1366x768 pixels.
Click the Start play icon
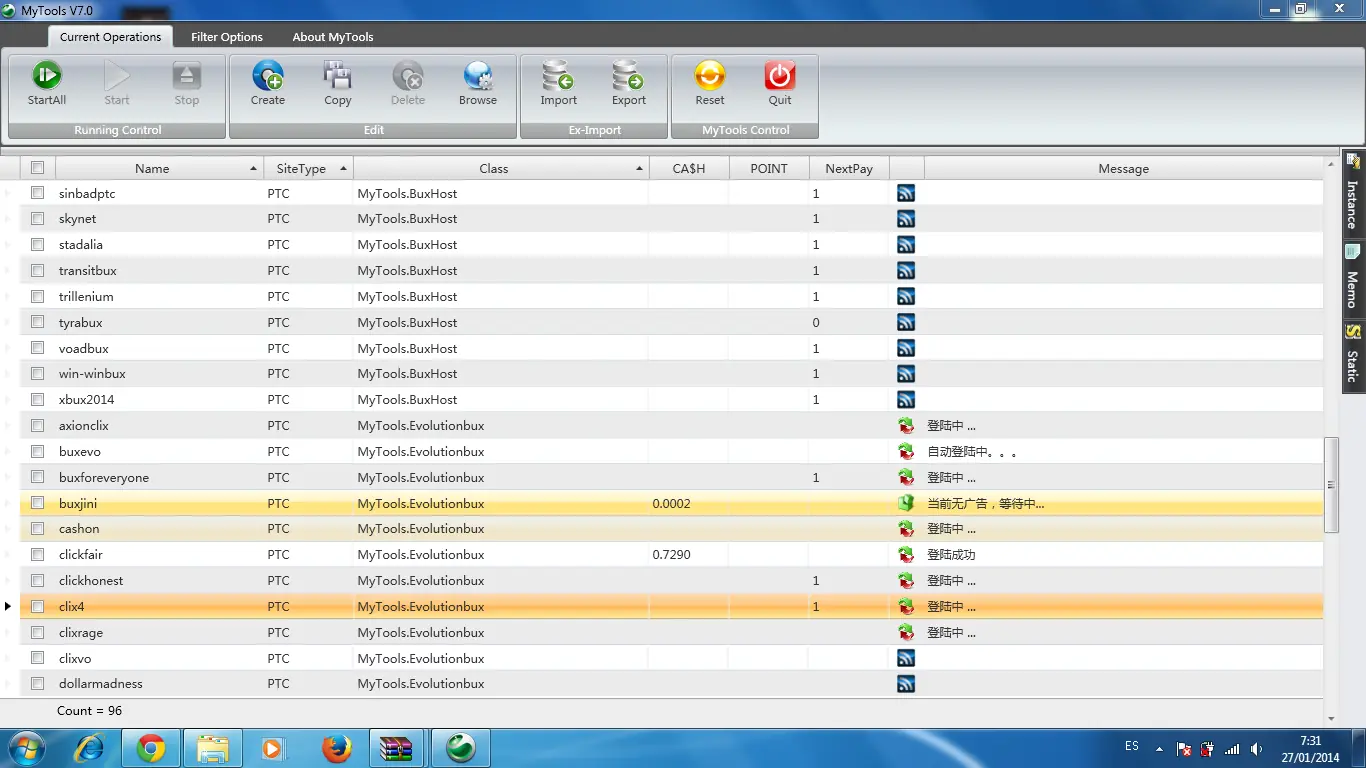pos(117,76)
